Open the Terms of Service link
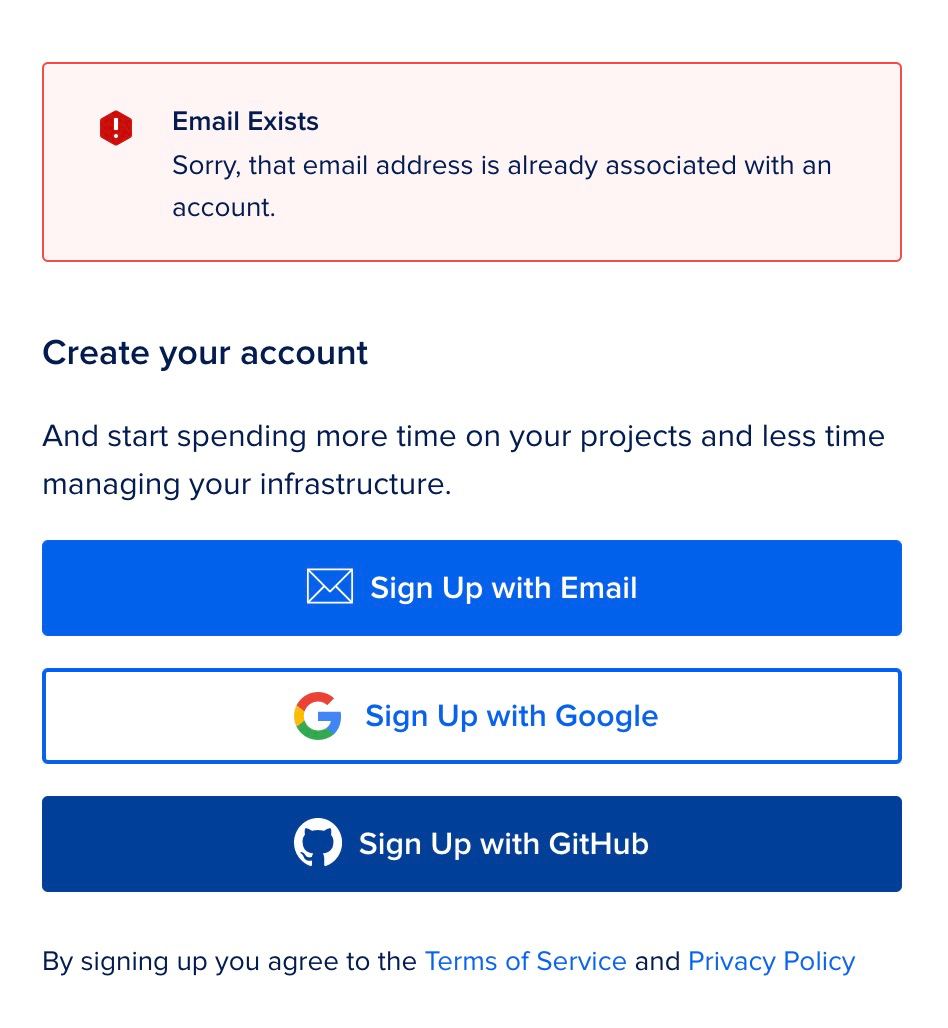 coord(526,961)
